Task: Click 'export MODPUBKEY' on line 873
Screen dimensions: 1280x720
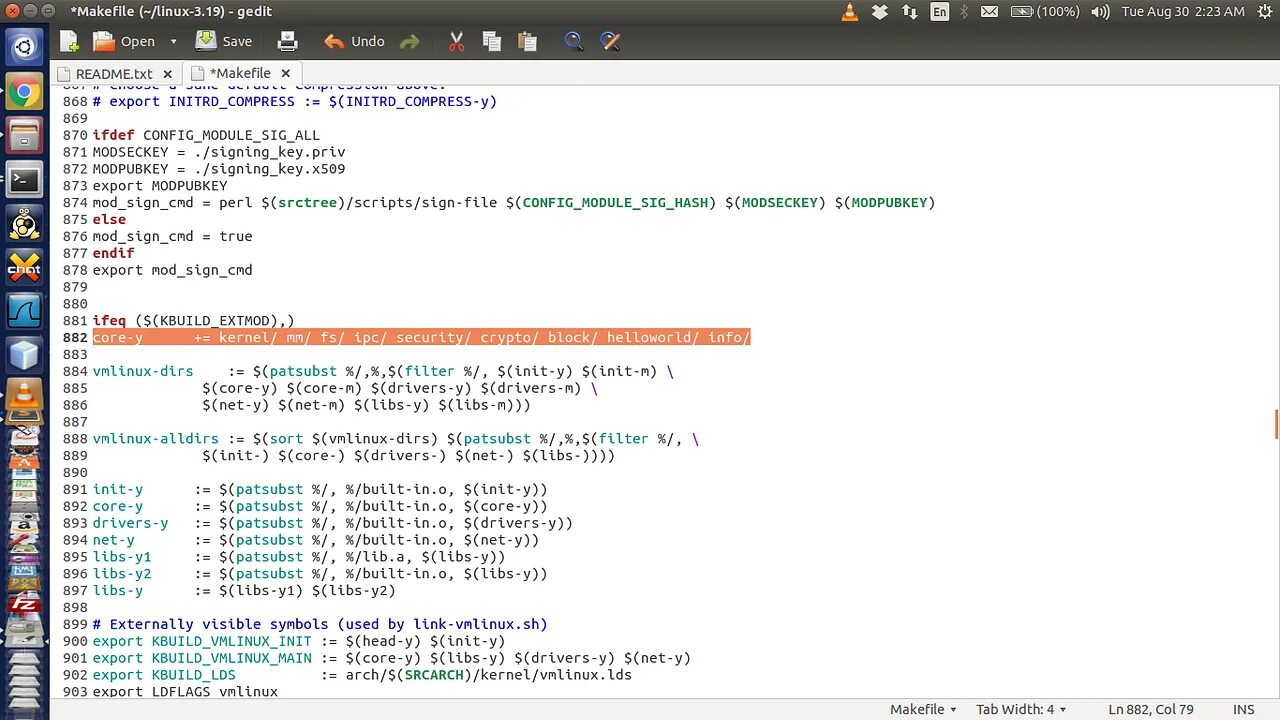Action: (160, 186)
